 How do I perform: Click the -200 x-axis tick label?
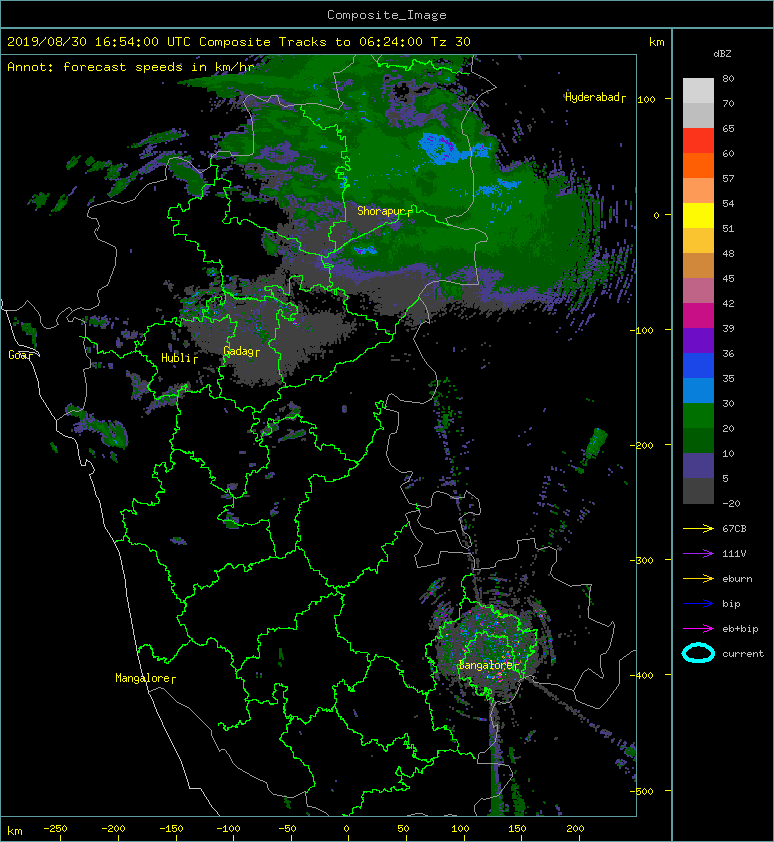tap(113, 829)
